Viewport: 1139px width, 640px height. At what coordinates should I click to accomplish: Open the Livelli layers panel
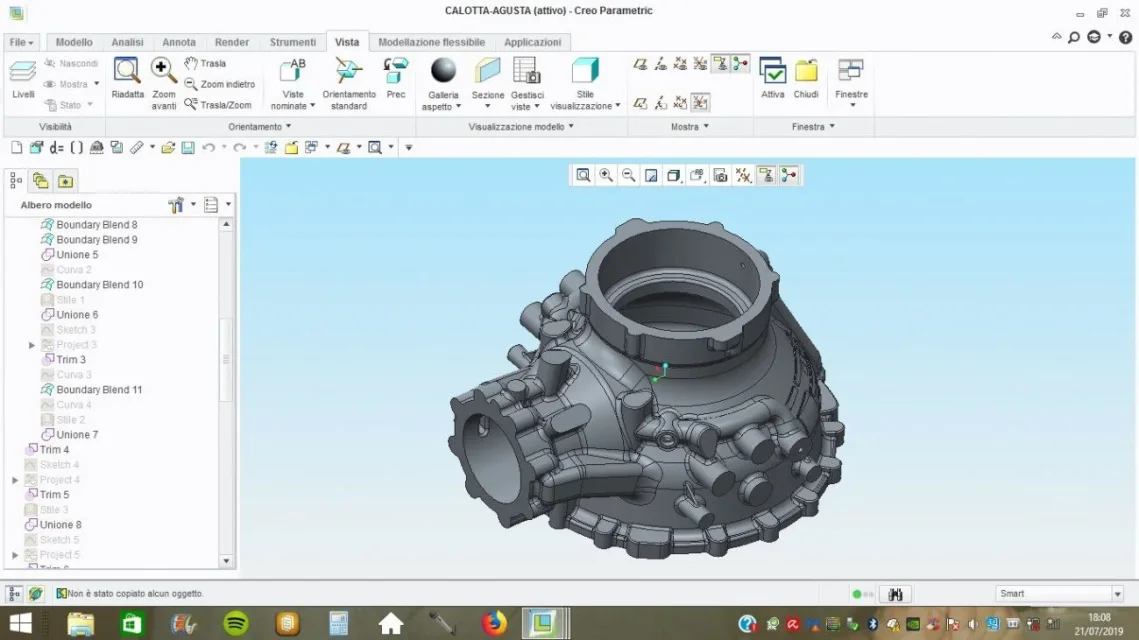[x=23, y=78]
